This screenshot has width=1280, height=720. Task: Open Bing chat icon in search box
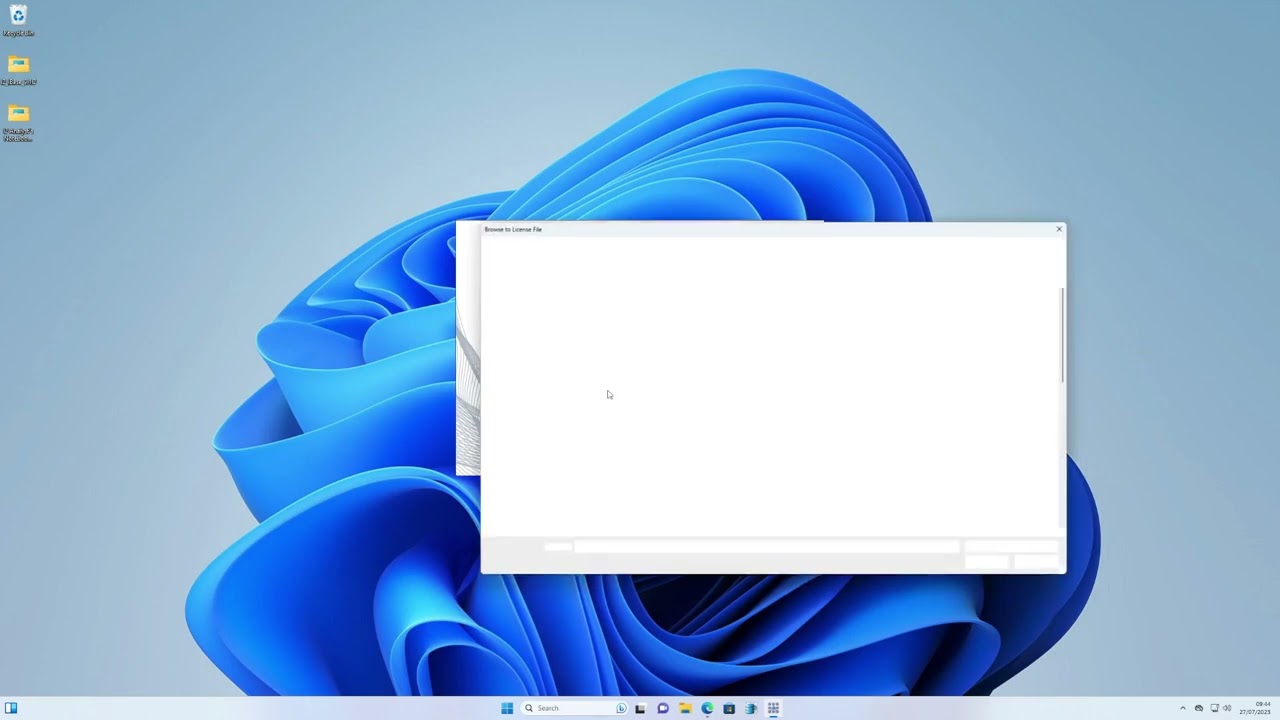pos(621,708)
